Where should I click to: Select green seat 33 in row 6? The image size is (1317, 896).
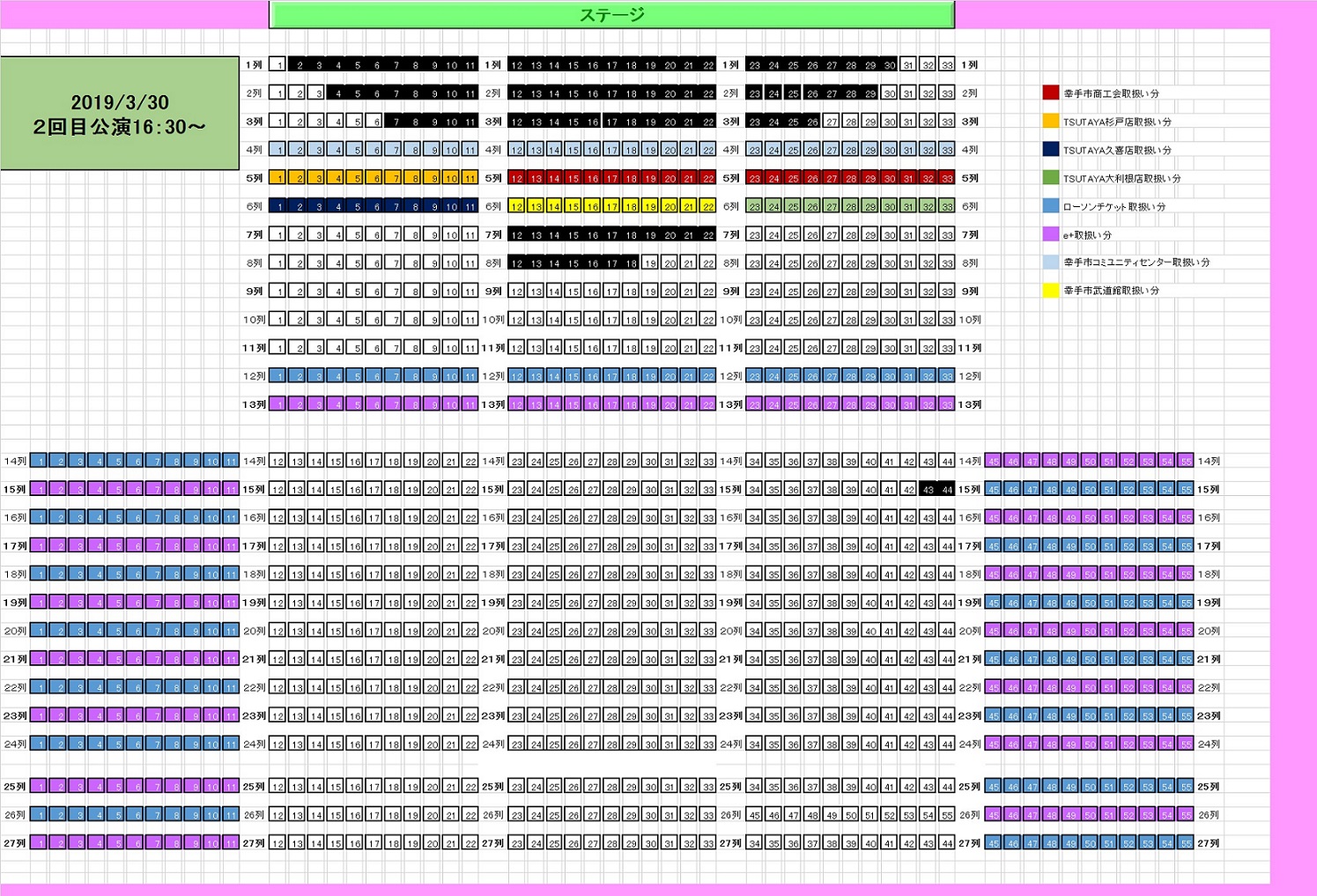(x=946, y=207)
